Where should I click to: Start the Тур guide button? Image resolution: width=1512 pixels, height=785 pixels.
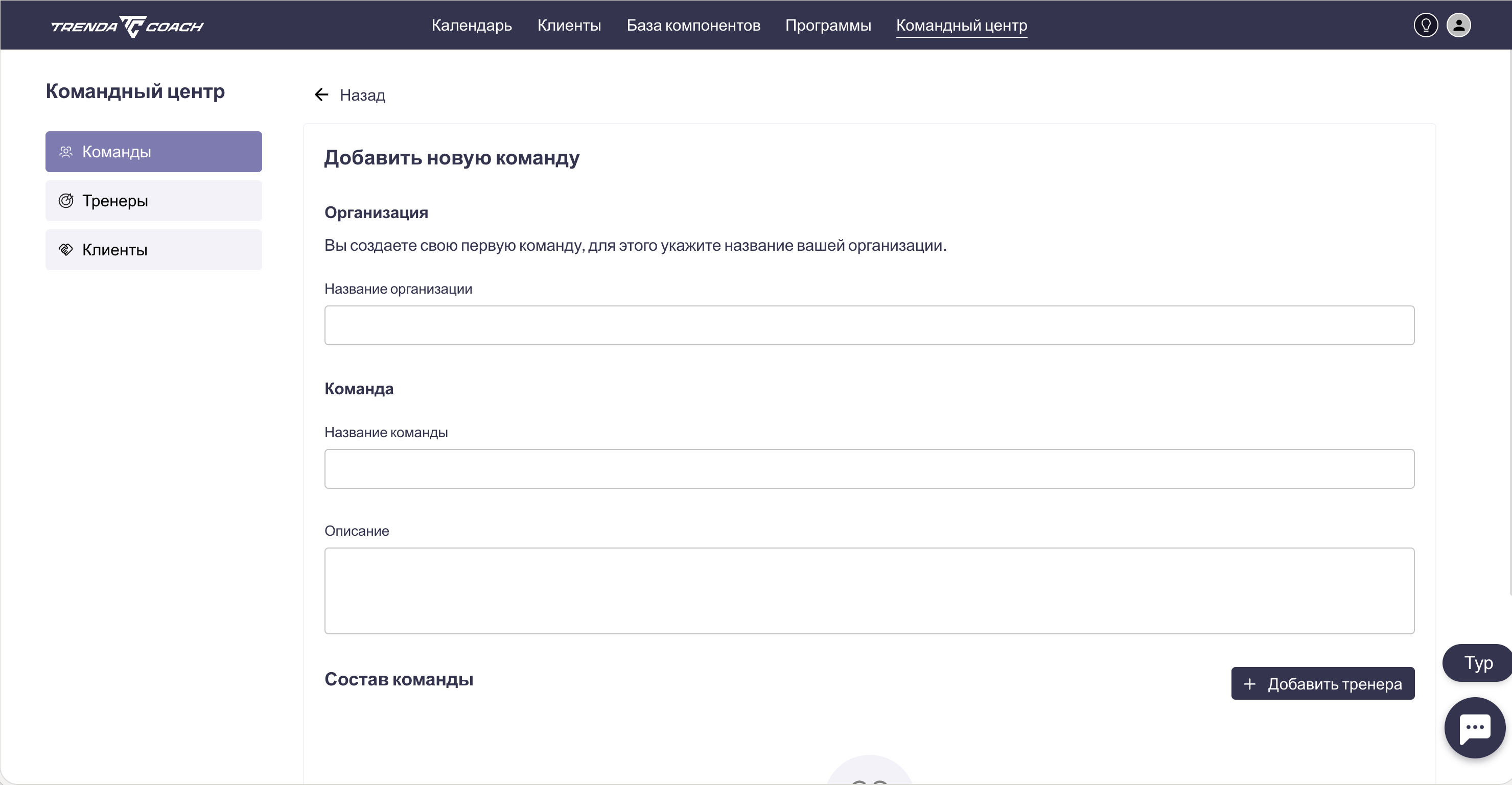click(1477, 663)
